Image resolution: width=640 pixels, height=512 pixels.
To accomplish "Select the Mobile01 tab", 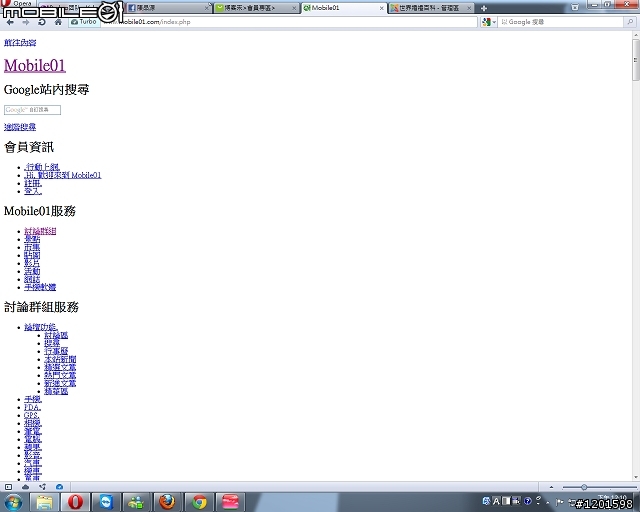I will (344, 8).
